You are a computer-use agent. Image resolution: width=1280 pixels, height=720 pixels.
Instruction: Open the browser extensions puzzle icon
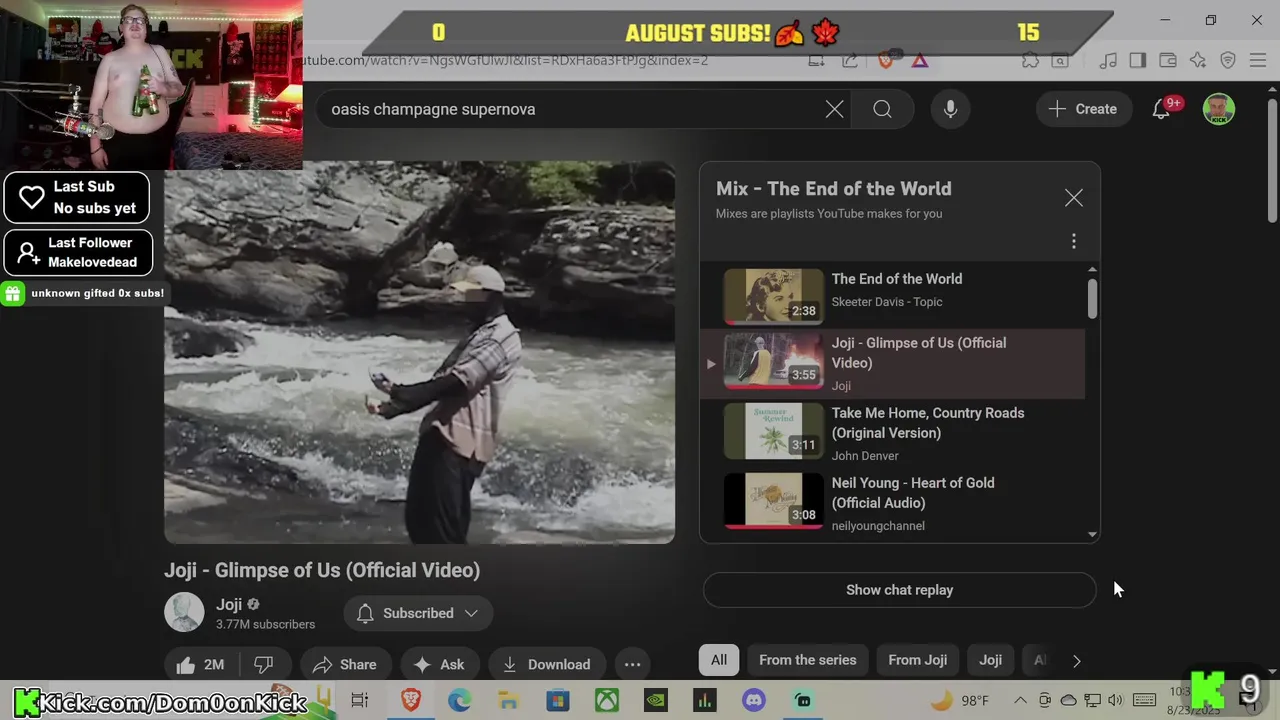(x=1030, y=60)
